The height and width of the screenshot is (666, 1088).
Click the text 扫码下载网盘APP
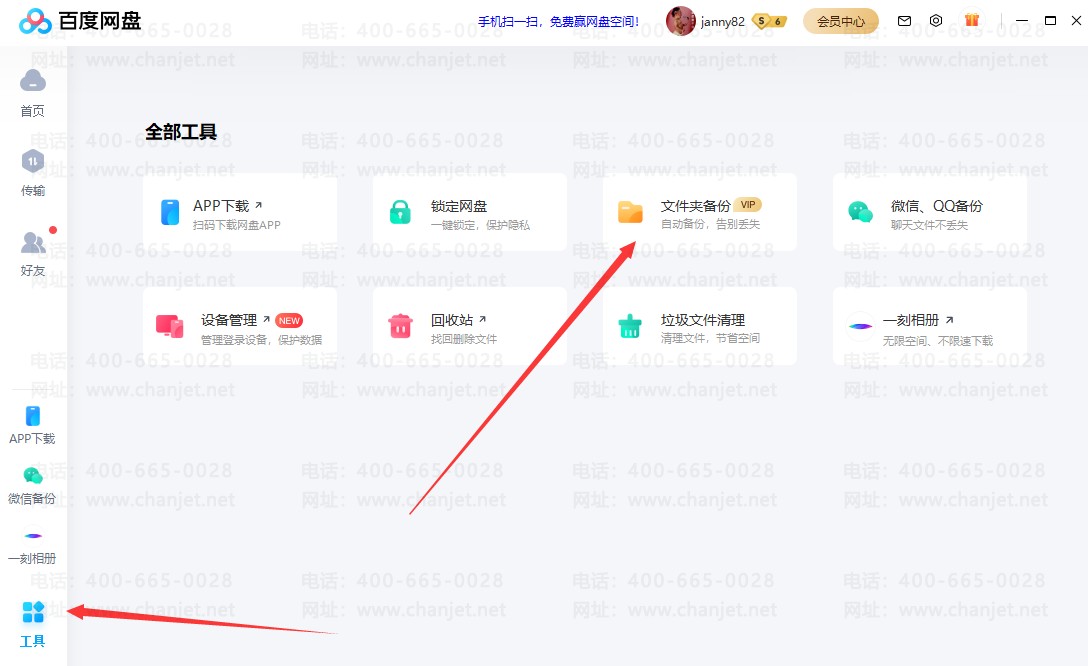(x=237, y=225)
